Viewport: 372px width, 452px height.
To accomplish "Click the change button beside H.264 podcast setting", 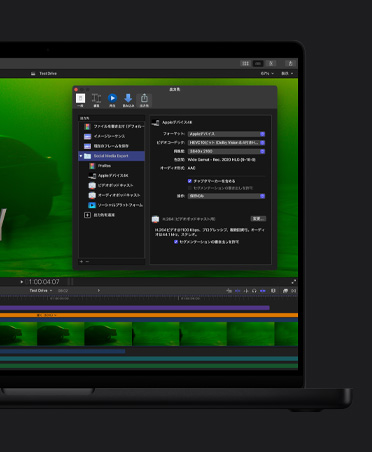I will (x=258, y=219).
